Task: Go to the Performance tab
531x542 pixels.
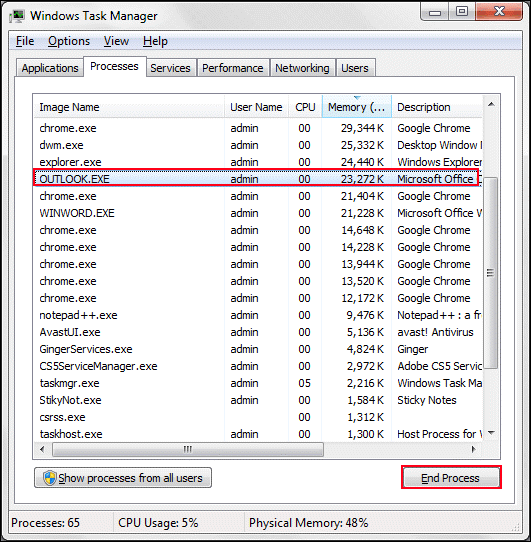Action: [x=233, y=68]
